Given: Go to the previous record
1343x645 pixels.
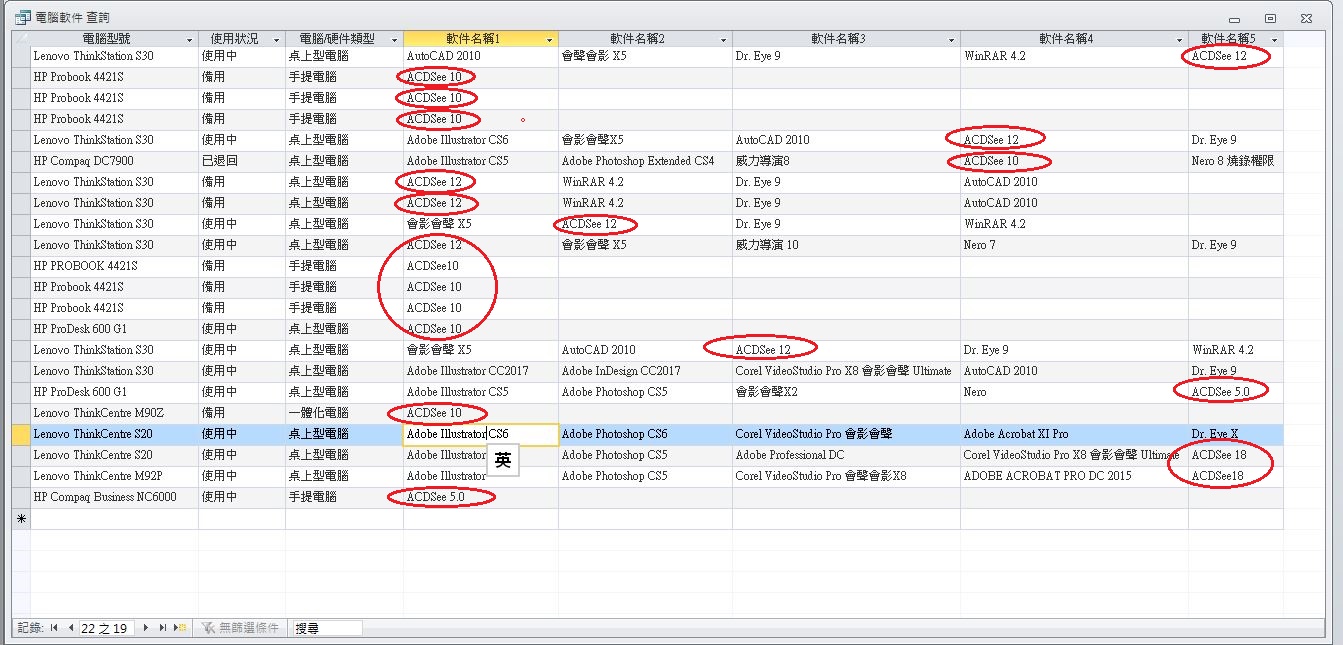Looking at the screenshot, I should tap(70, 628).
